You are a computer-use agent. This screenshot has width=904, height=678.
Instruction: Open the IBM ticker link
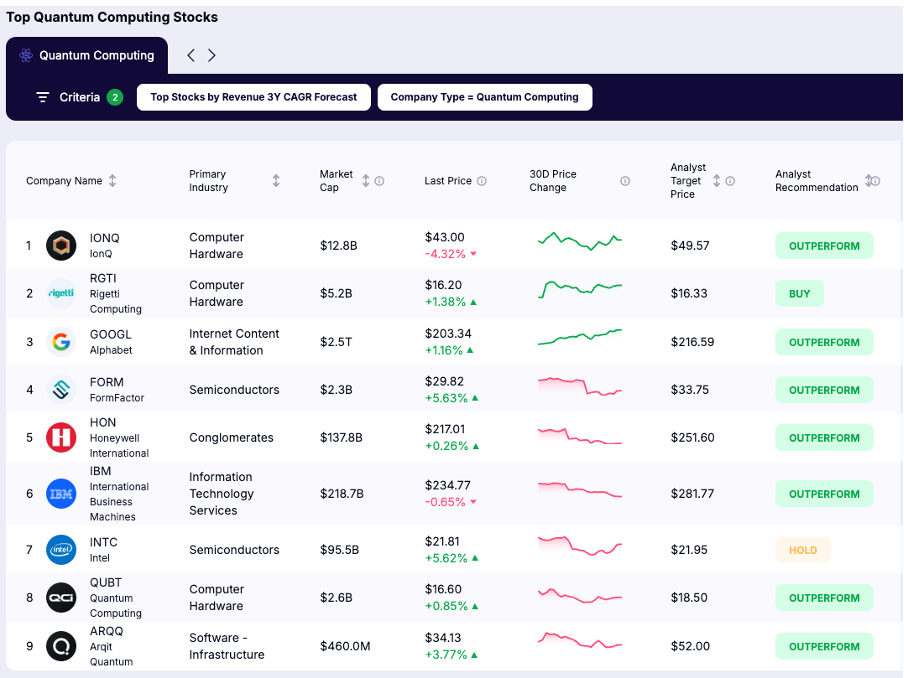click(x=100, y=471)
